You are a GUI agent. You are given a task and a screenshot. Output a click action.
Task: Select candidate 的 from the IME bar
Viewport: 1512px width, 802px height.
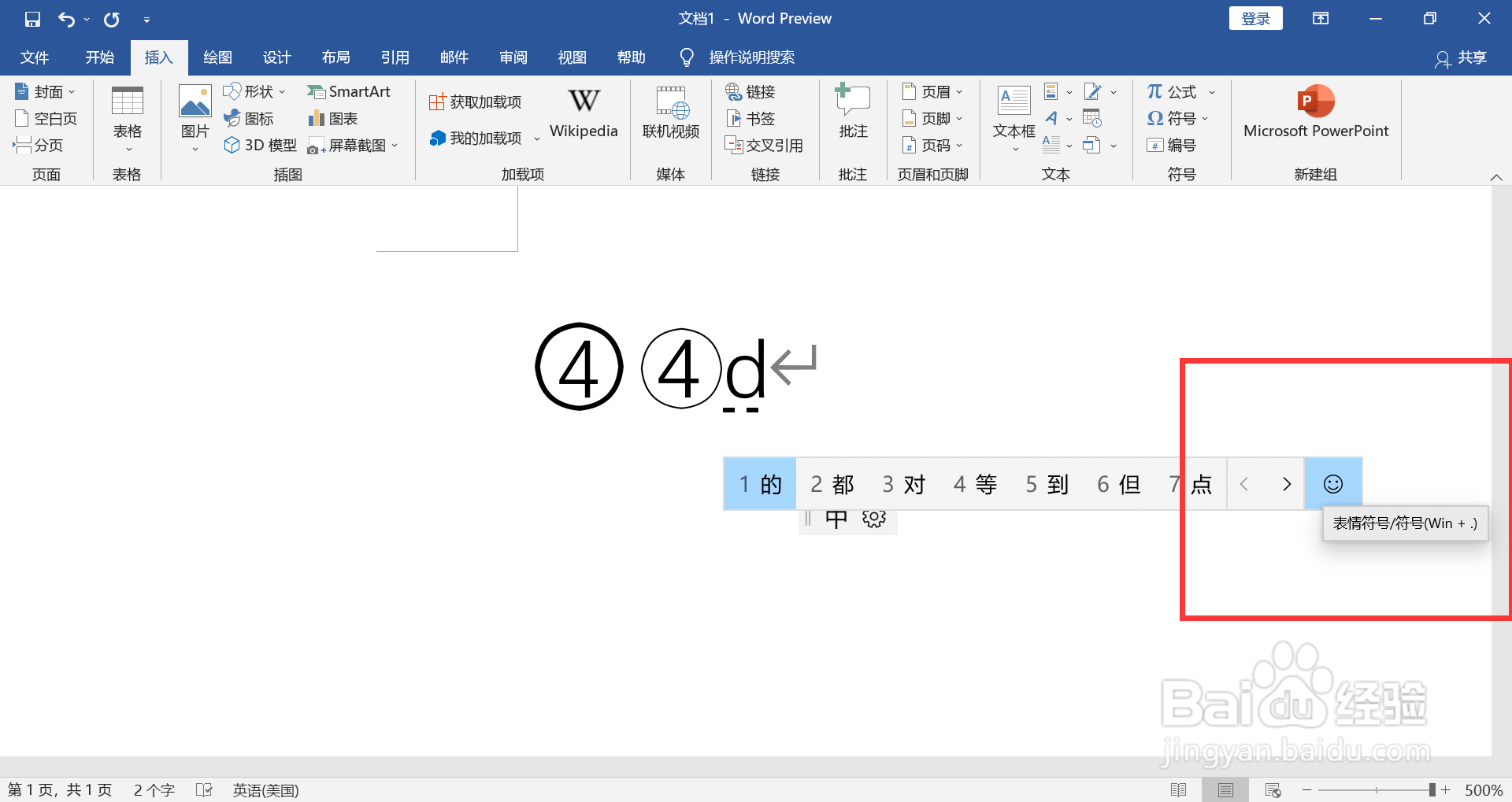coord(758,483)
